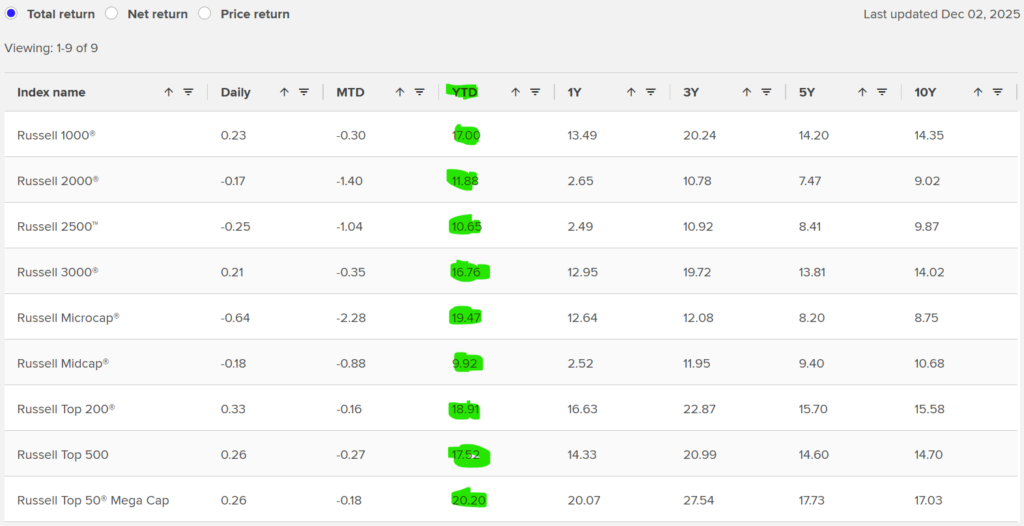This screenshot has width=1024, height=526.
Task: Click the Last updated Dec 02, 2025 text
Action: tap(939, 14)
